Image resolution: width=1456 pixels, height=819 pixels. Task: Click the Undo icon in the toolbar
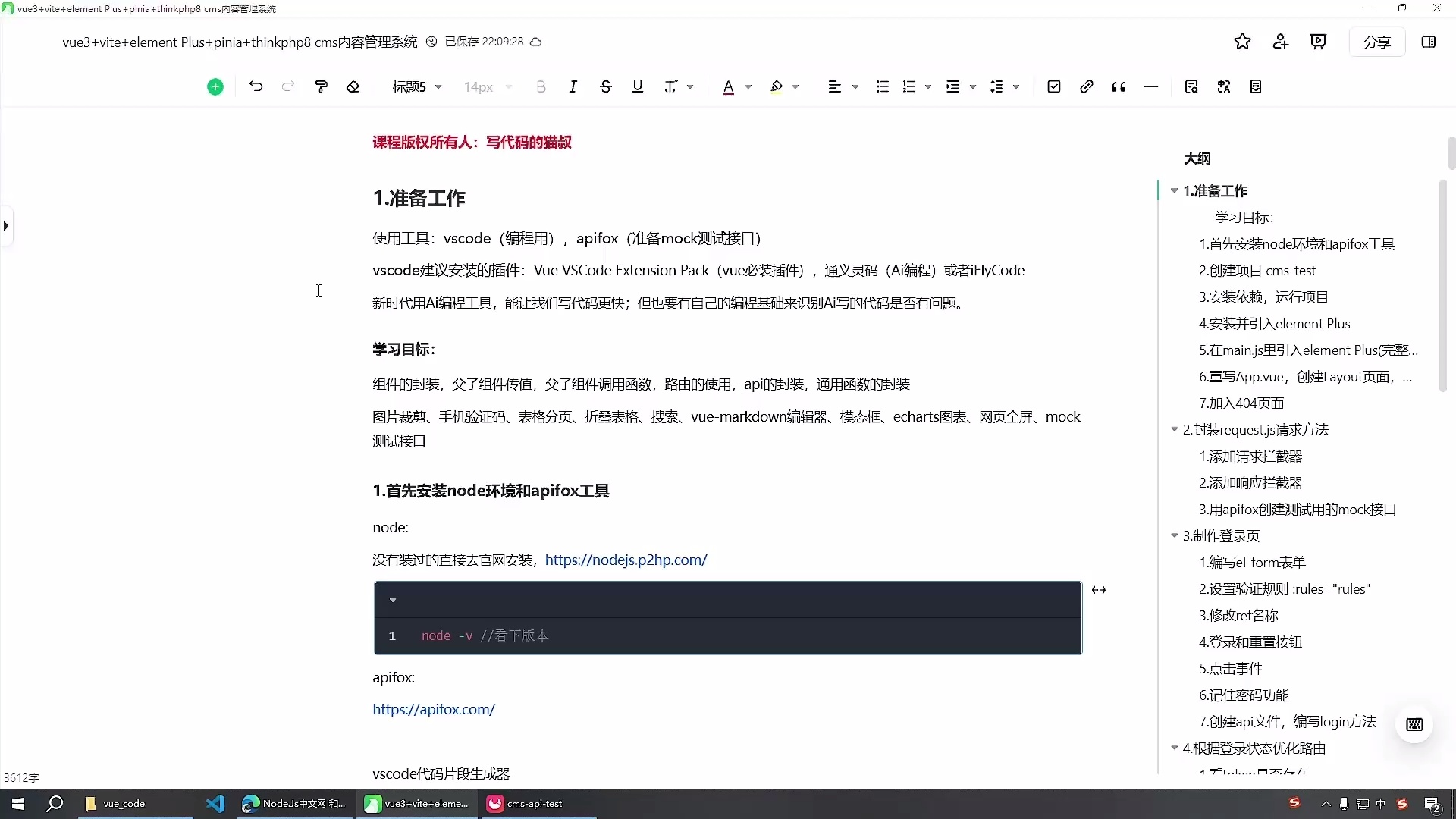click(x=256, y=86)
